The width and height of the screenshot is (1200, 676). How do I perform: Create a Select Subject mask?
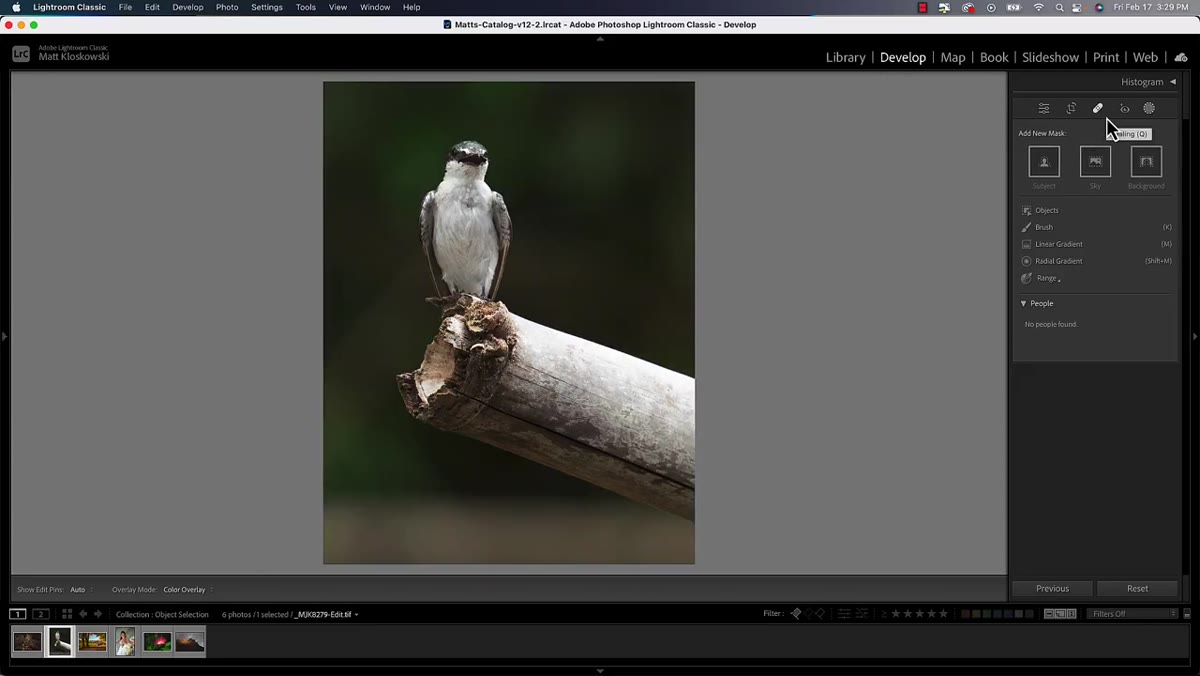1044,162
